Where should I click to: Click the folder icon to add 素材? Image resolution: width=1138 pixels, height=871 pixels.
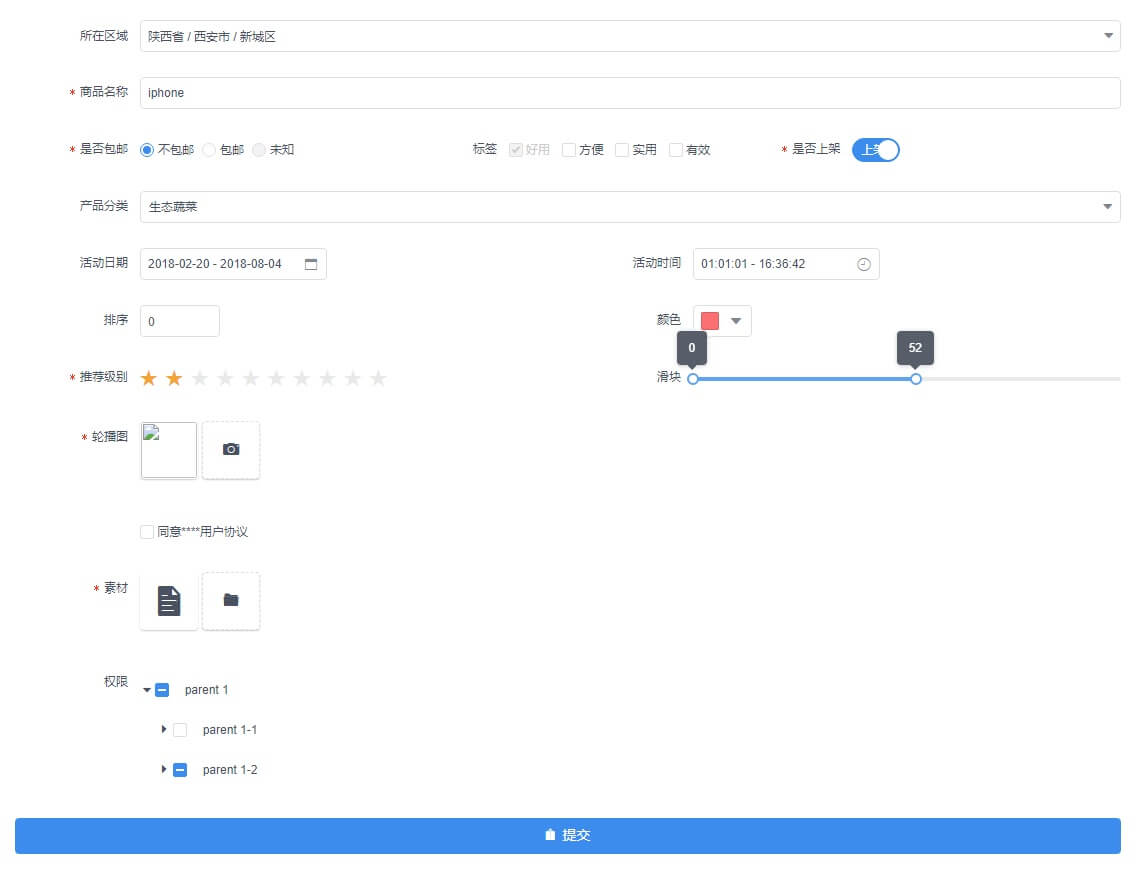tap(231, 600)
